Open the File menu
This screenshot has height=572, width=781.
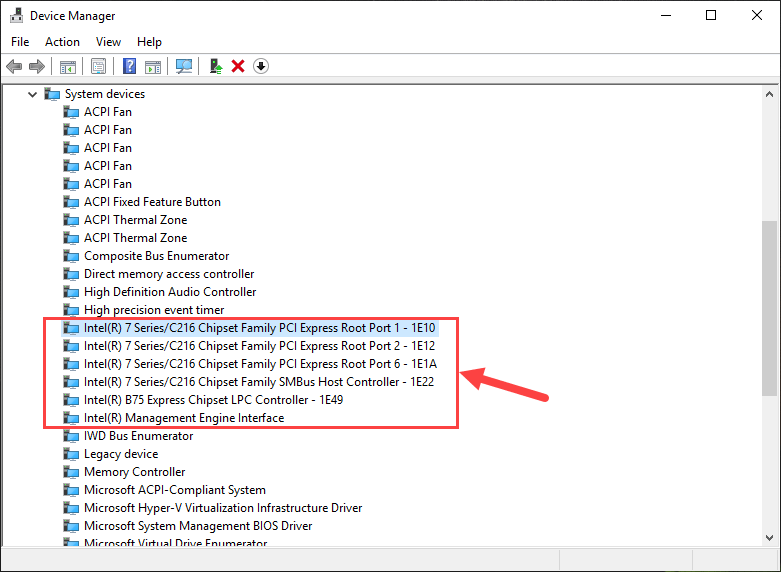pyautogui.click(x=20, y=42)
